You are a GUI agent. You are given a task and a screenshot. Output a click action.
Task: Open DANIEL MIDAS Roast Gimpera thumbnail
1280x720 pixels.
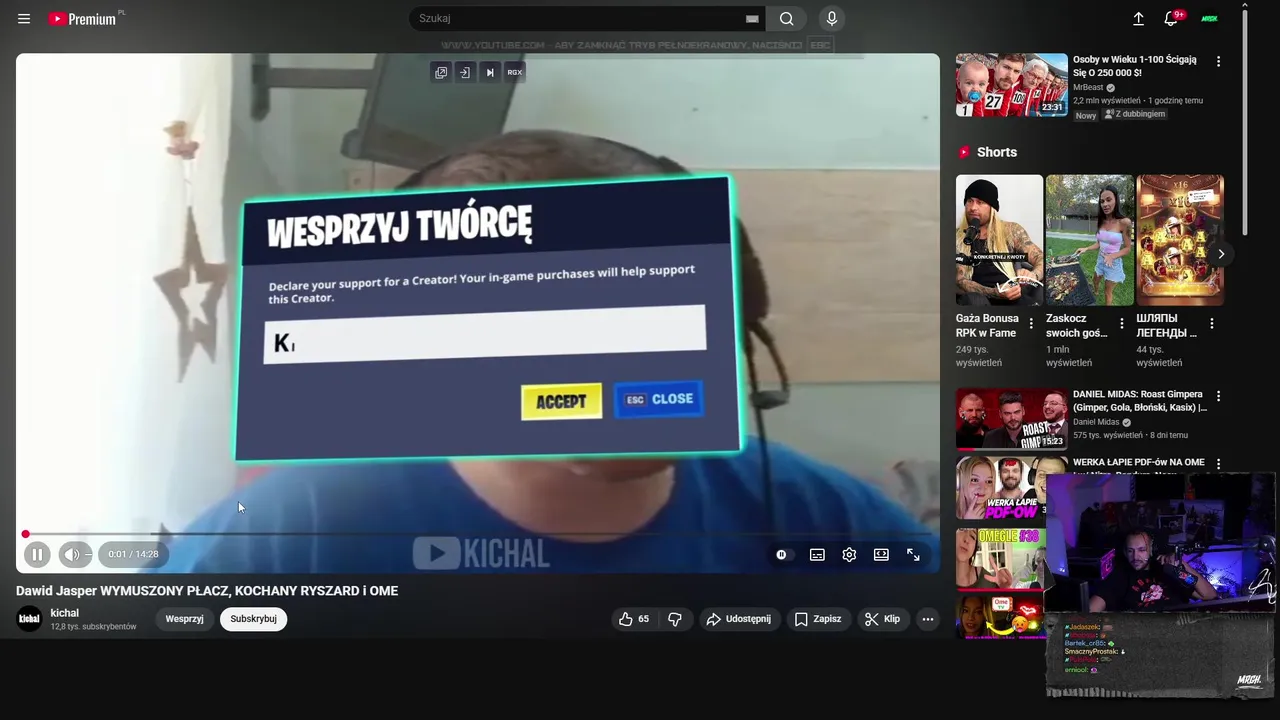click(1011, 419)
